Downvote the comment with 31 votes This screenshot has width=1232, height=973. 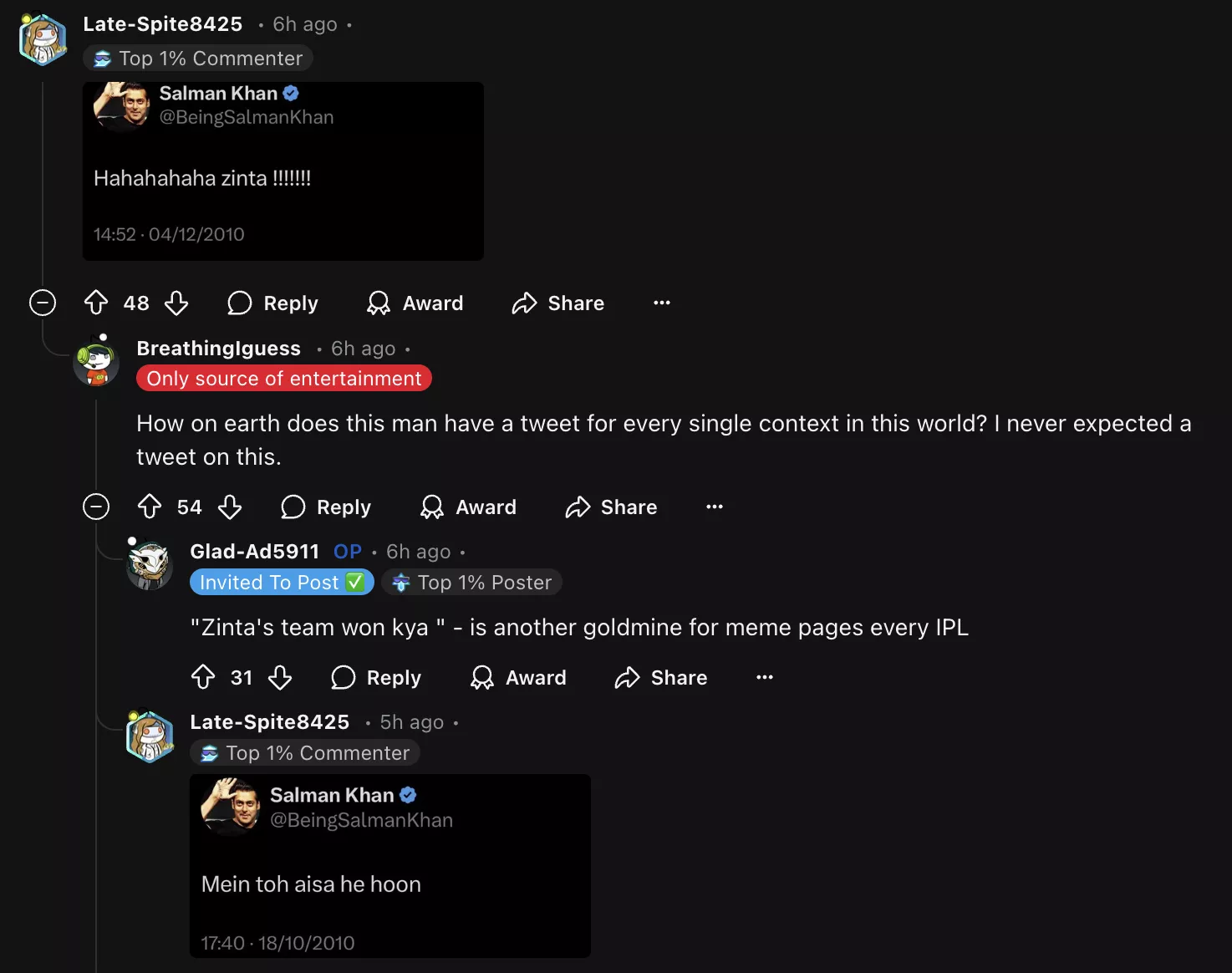pyautogui.click(x=280, y=677)
